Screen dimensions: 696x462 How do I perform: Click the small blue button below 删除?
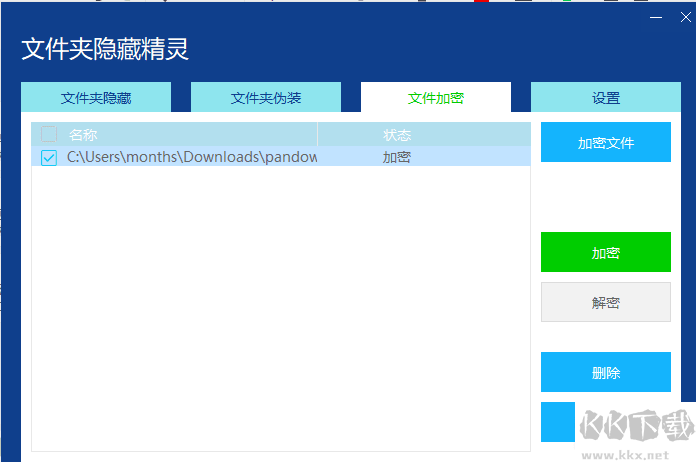pyautogui.click(x=558, y=421)
